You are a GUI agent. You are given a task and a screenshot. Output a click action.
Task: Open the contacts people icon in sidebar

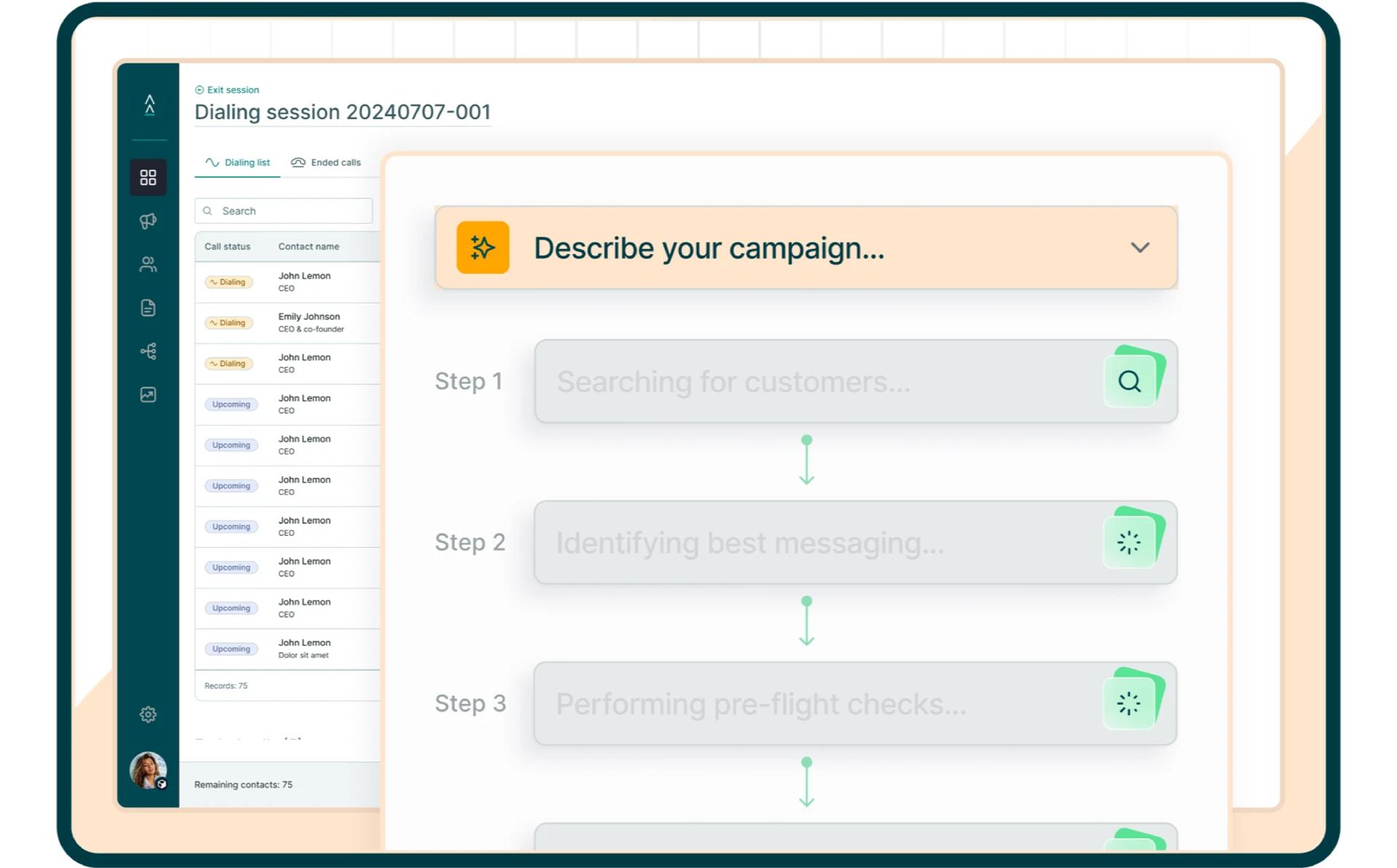click(x=148, y=264)
